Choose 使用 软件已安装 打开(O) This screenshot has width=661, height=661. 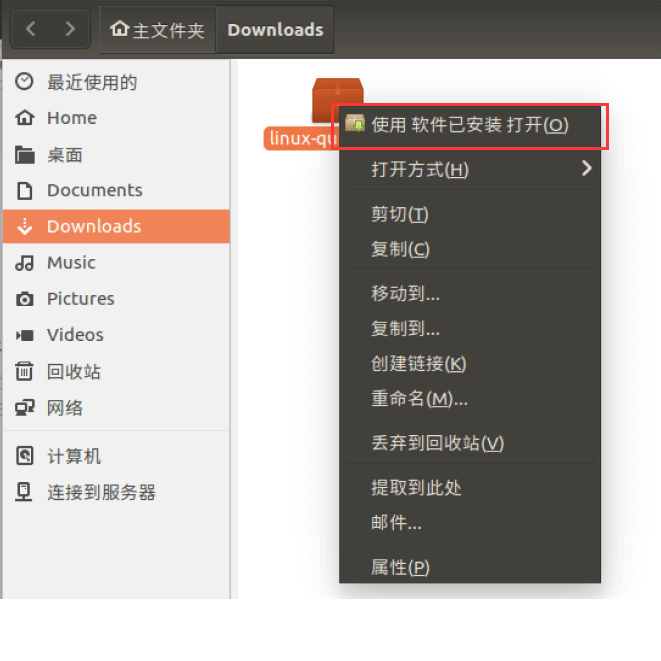pyautogui.click(x=470, y=125)
